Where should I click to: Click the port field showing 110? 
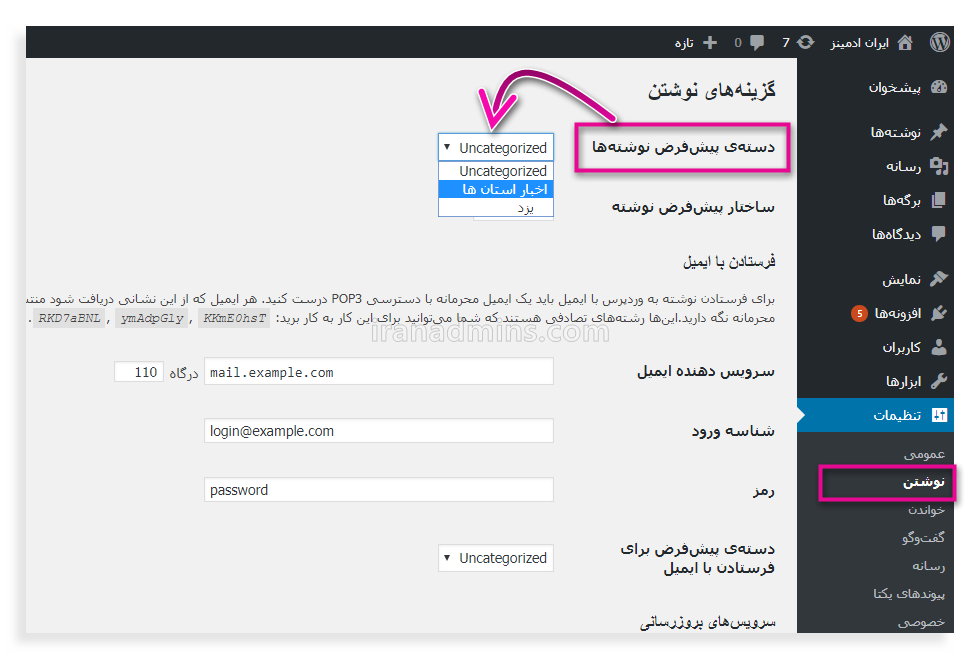(139, 372)
